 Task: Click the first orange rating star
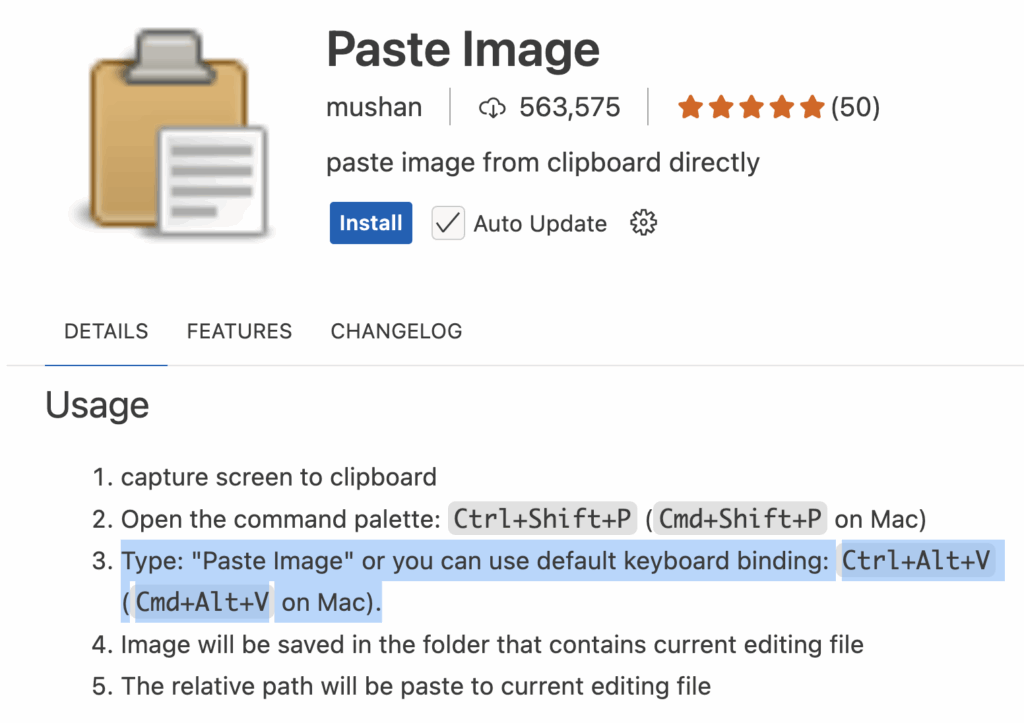pyautogui.click(x=690, y=106)
